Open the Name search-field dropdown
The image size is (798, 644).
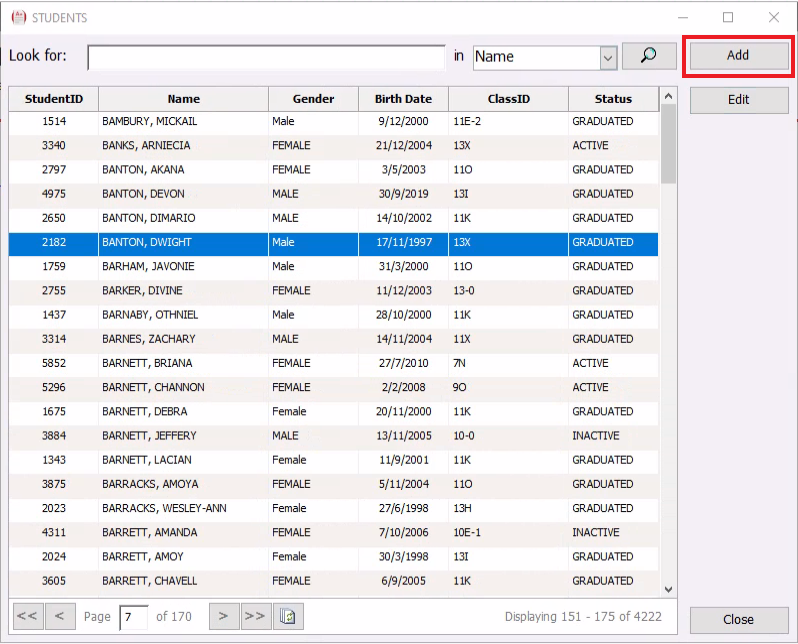coord(608,58)
